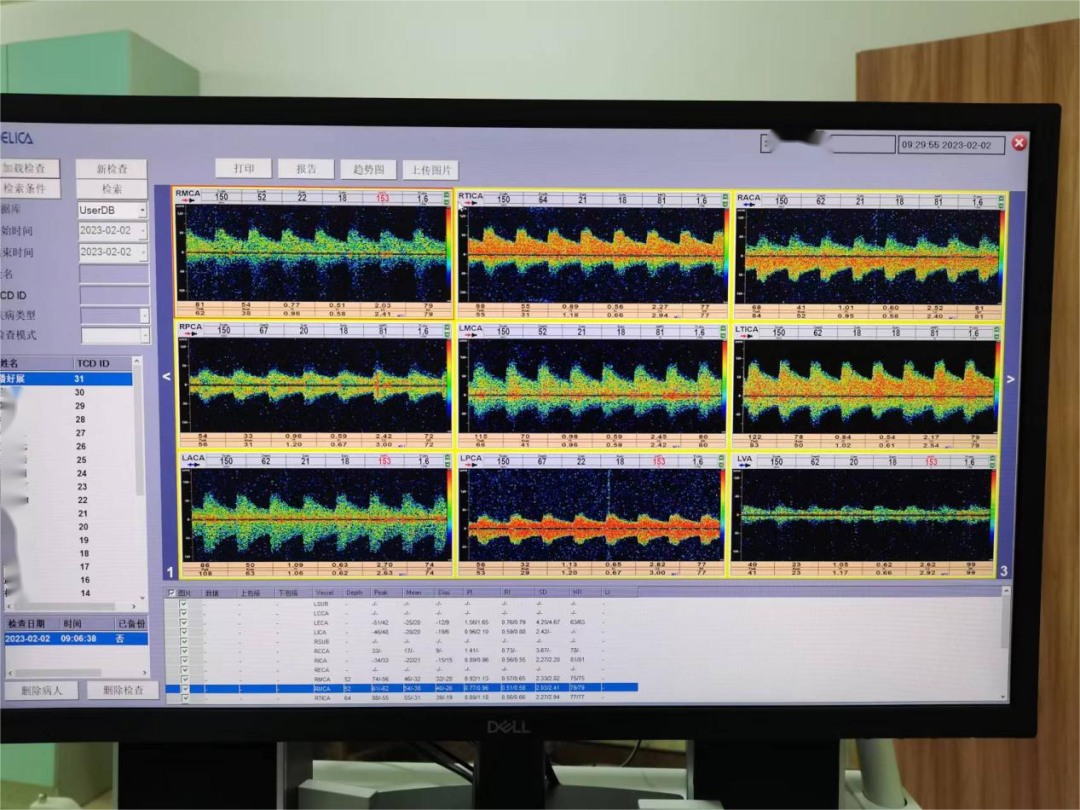Select patient row with TCD ID 22
The width and height of the screenshot is (1080, 810).
pyautogui.click(x=67, y=500)
